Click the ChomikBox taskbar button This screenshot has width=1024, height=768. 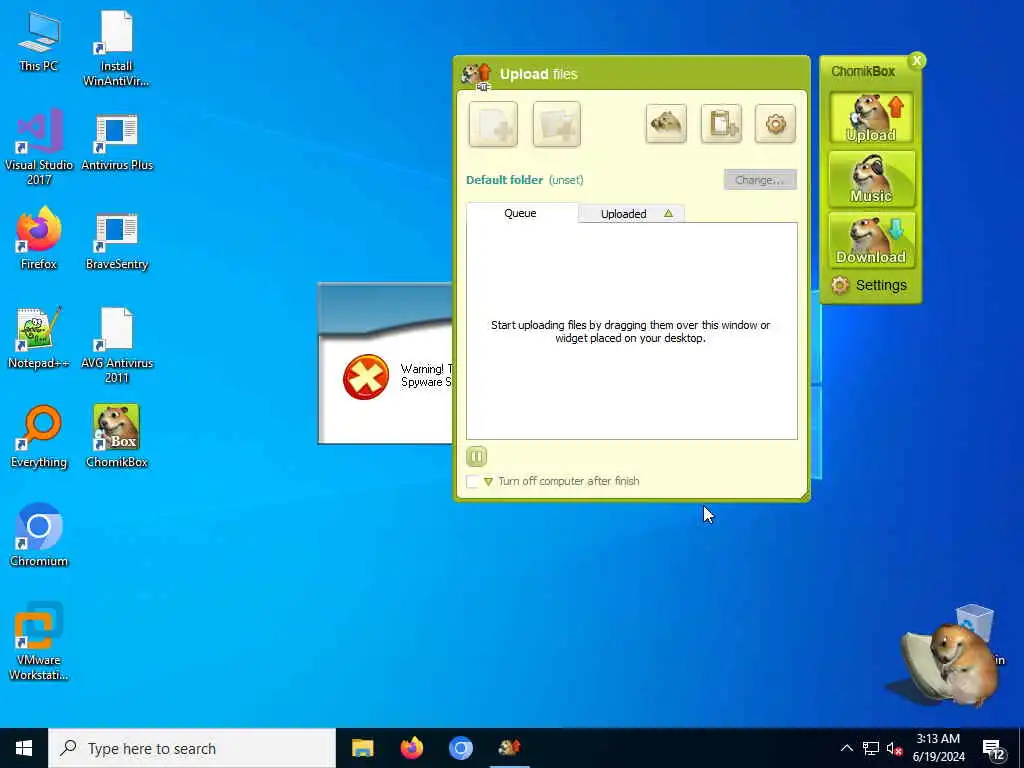(x=509, y=748)
